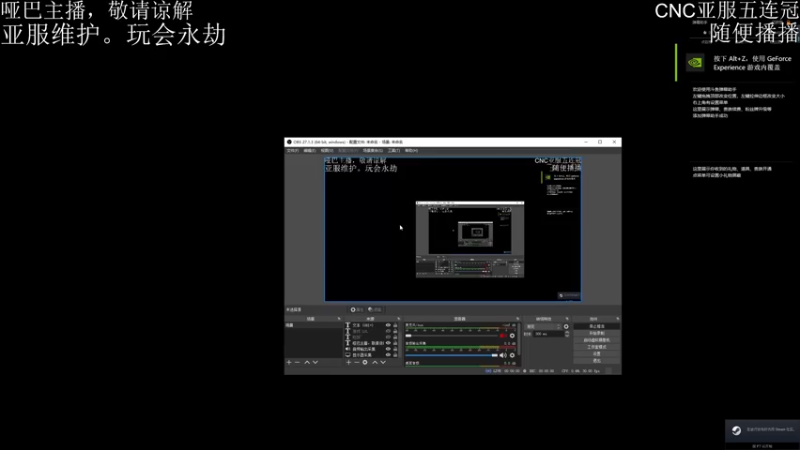Click the audio mixer vertical scrollbar
Screen dimensions: 800x450
pyautogui.click(x=519, y=339)
